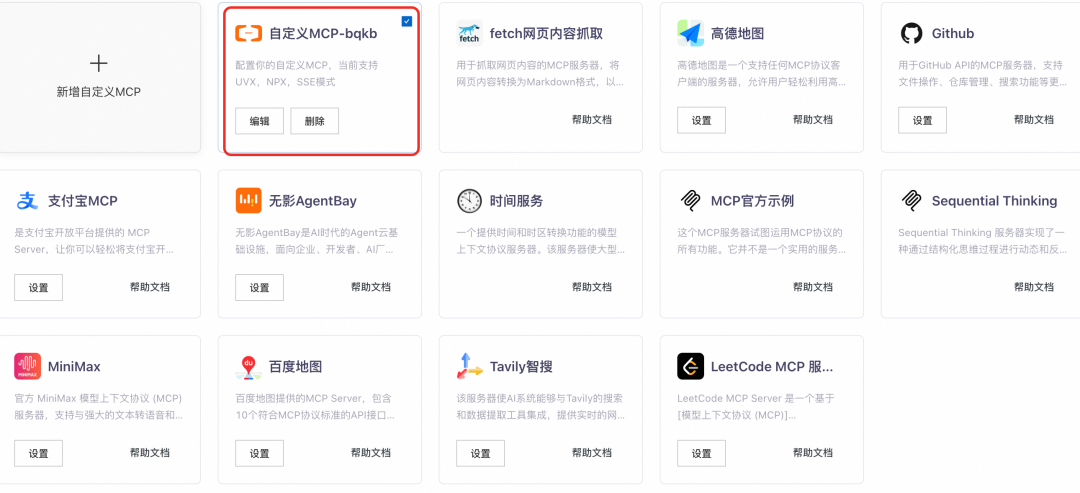Click the Sequential Thinking logo icon
Screen dimensions: 1080x493
click(911, 200)
